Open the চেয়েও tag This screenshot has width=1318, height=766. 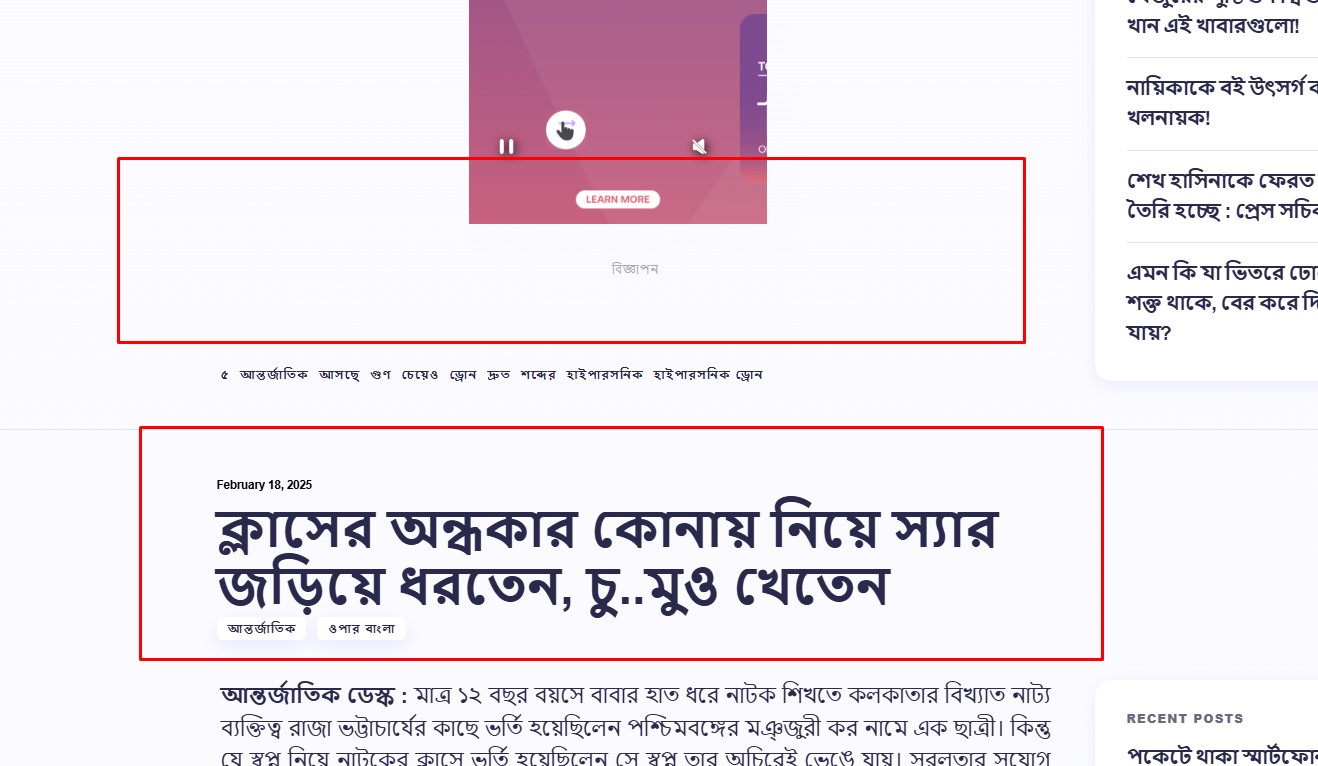[x=420, y=375]
